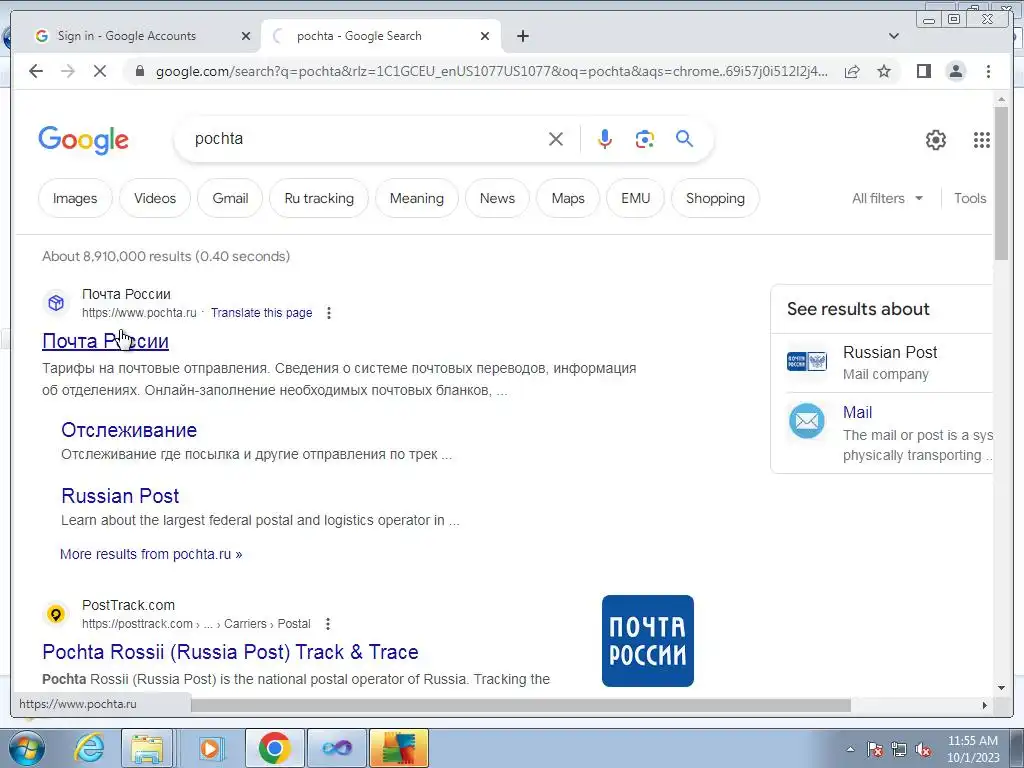1024x768 pixels.
Task: Focus the Google search input field
Action: (366, 139)
